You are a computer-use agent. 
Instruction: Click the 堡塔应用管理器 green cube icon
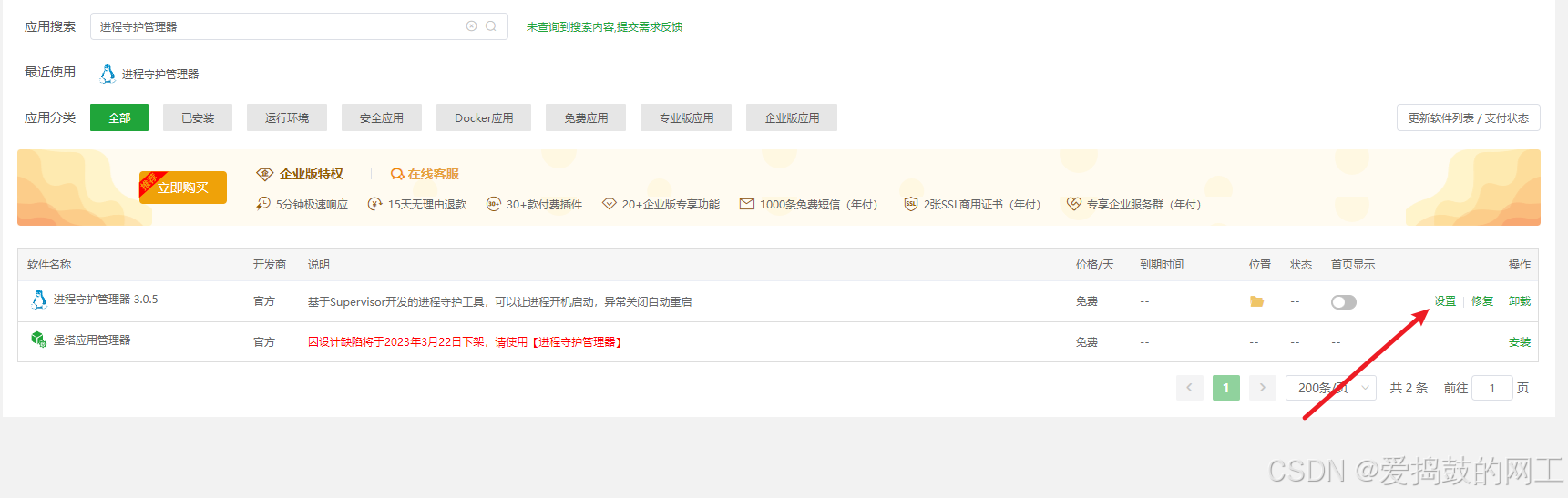pos(38,340)
